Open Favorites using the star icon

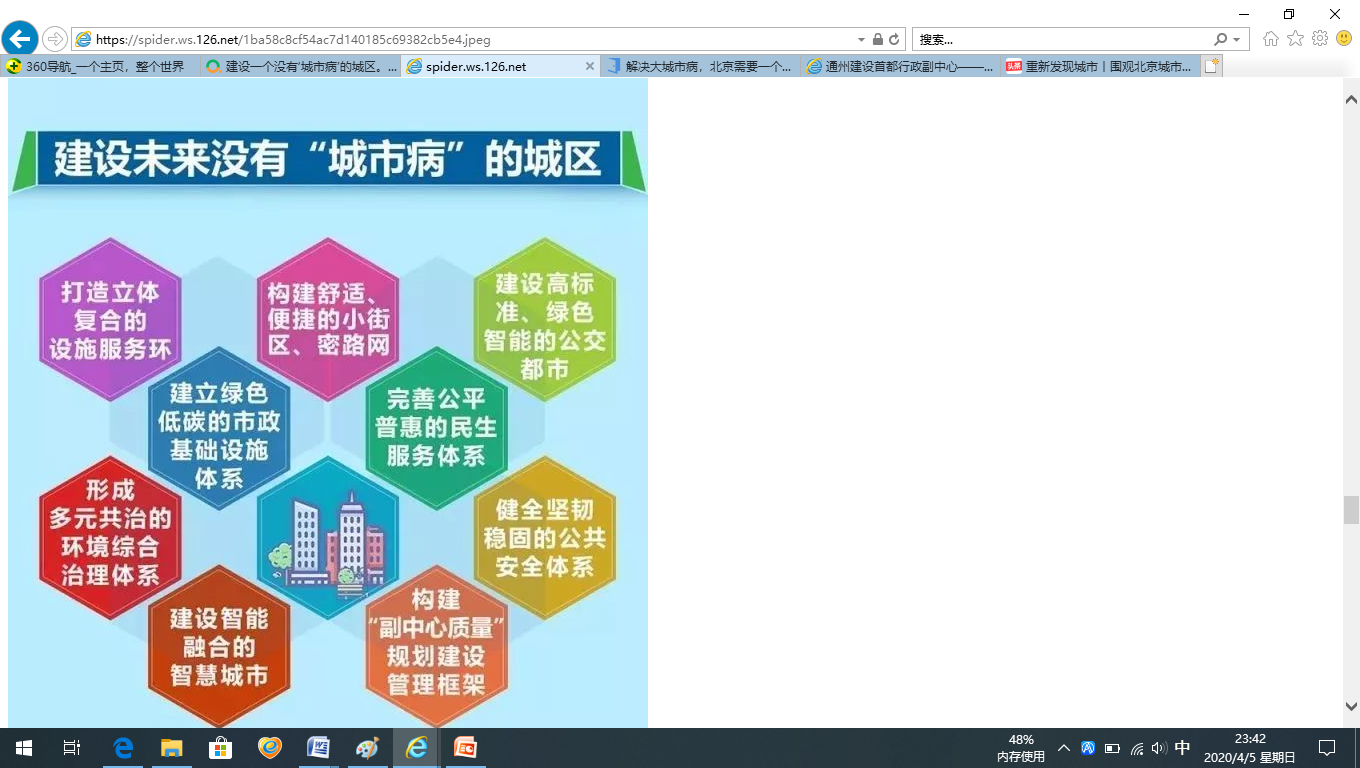coord(1295,39)
